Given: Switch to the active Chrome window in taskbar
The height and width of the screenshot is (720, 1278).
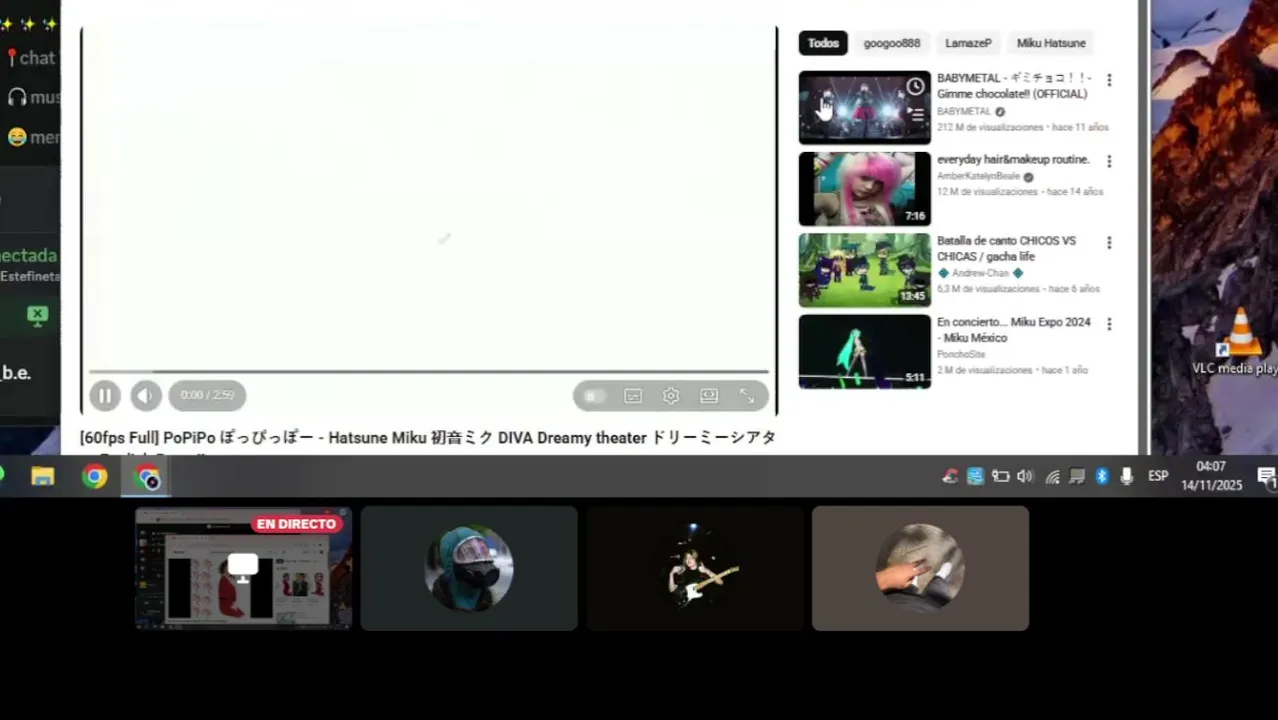Looking at the screenshot, I should pyautogui.click(x=147, y=477).
